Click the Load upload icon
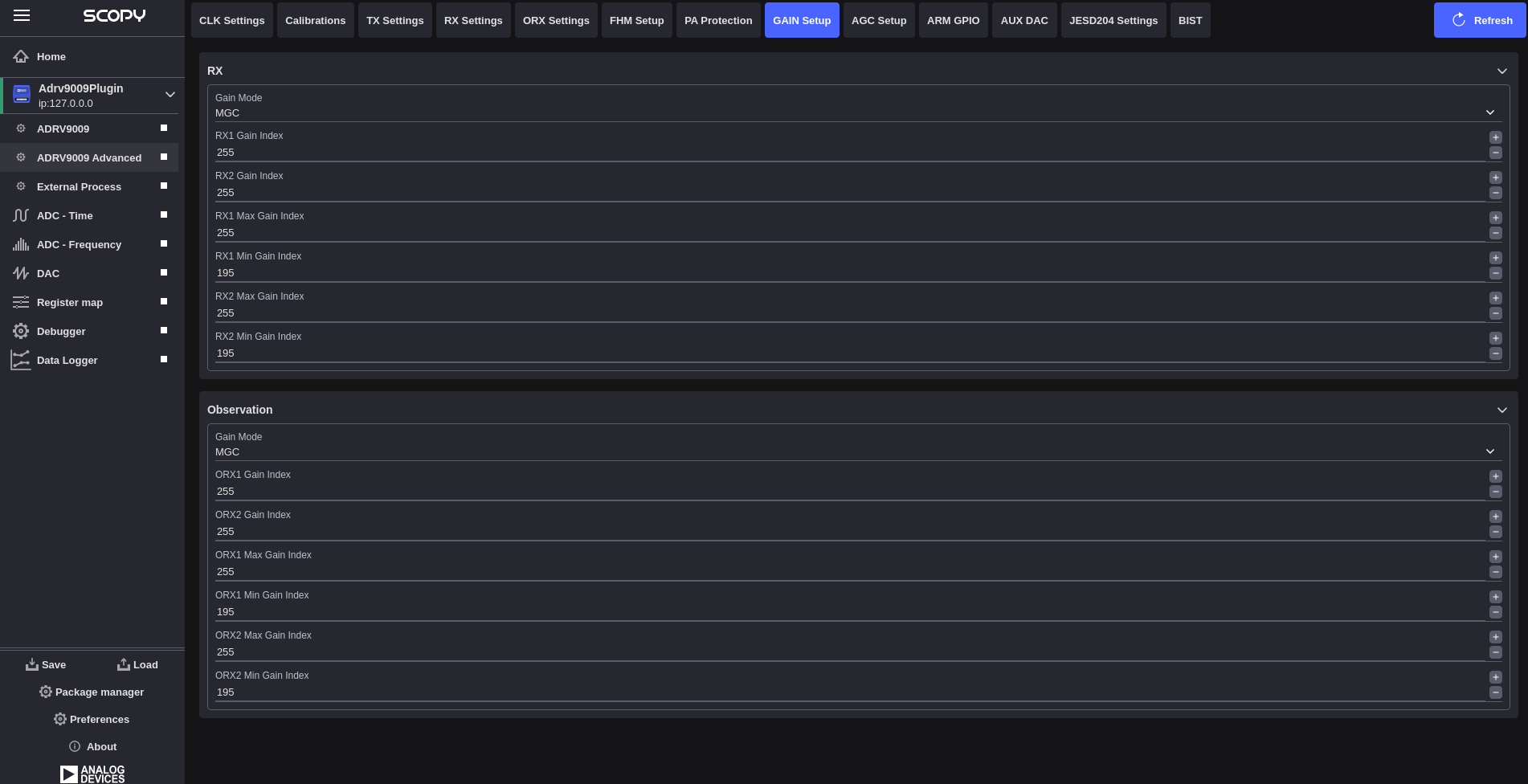Image resolution: width=1528 pixels, height=784 pixels. [124, 664]
